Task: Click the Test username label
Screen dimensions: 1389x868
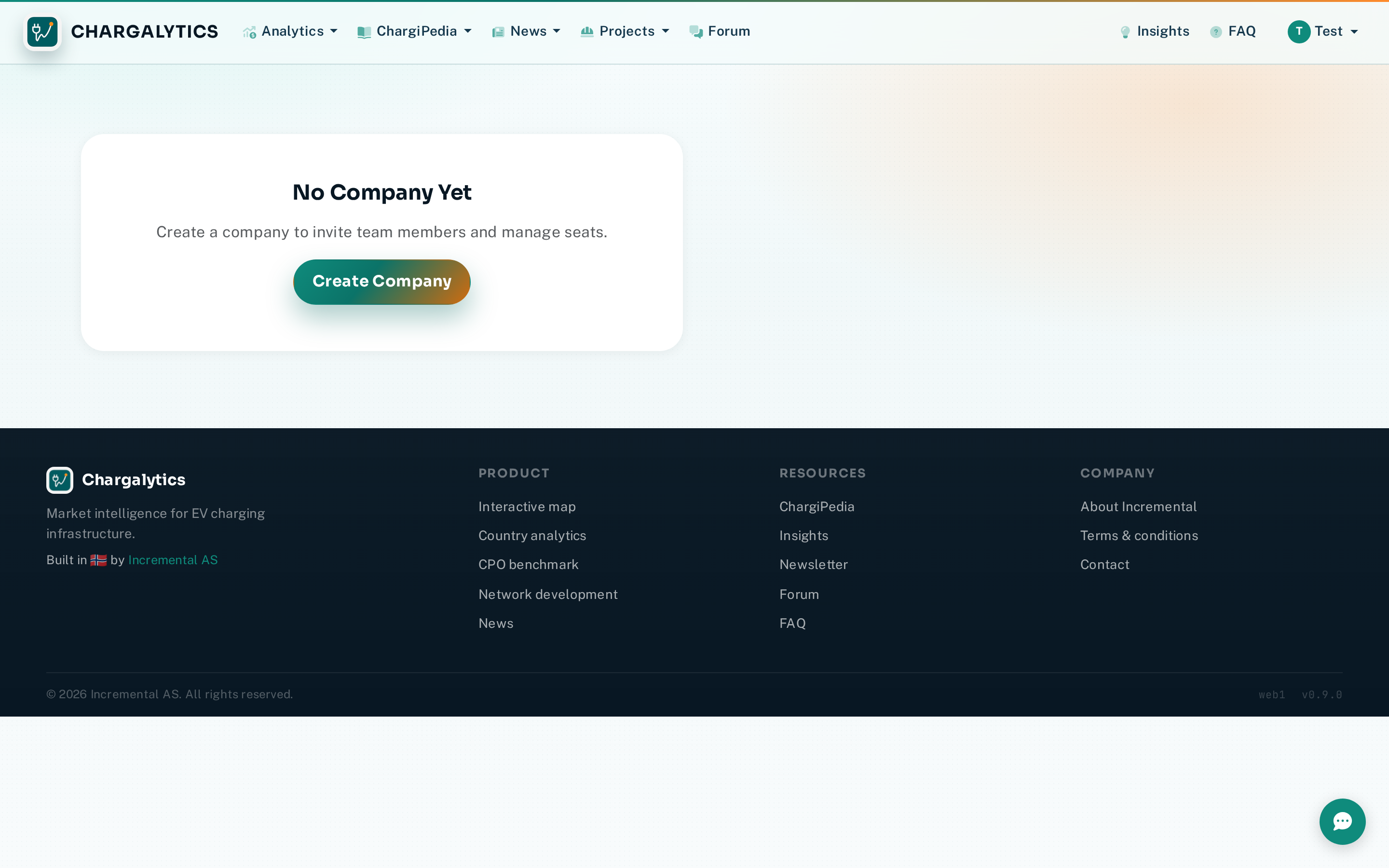Action: [1328, 31]
